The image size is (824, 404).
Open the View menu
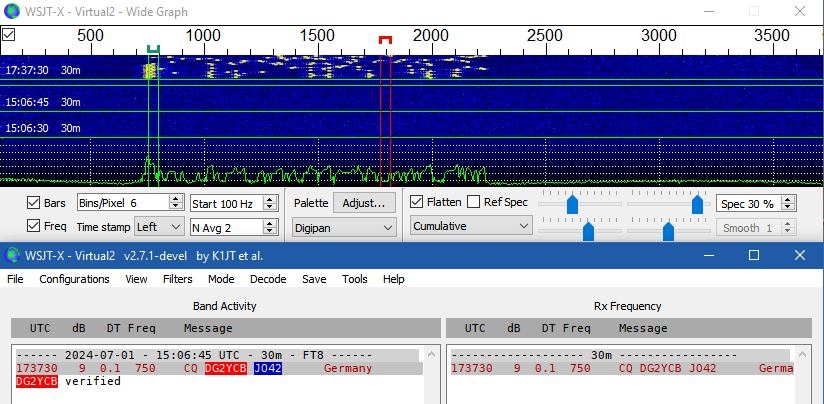click(x=136, y=279)
